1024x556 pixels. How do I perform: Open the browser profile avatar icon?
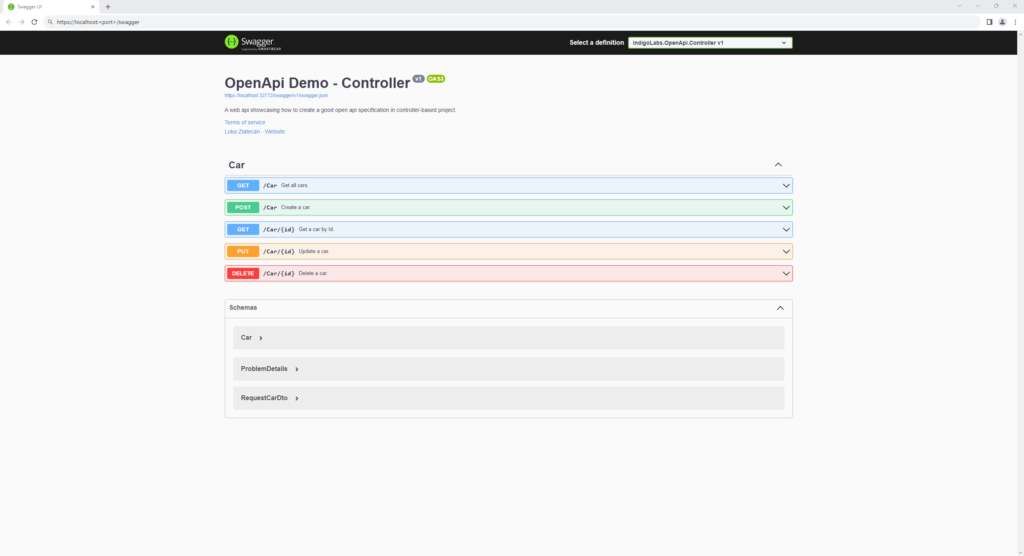(x=1002, y=21)
